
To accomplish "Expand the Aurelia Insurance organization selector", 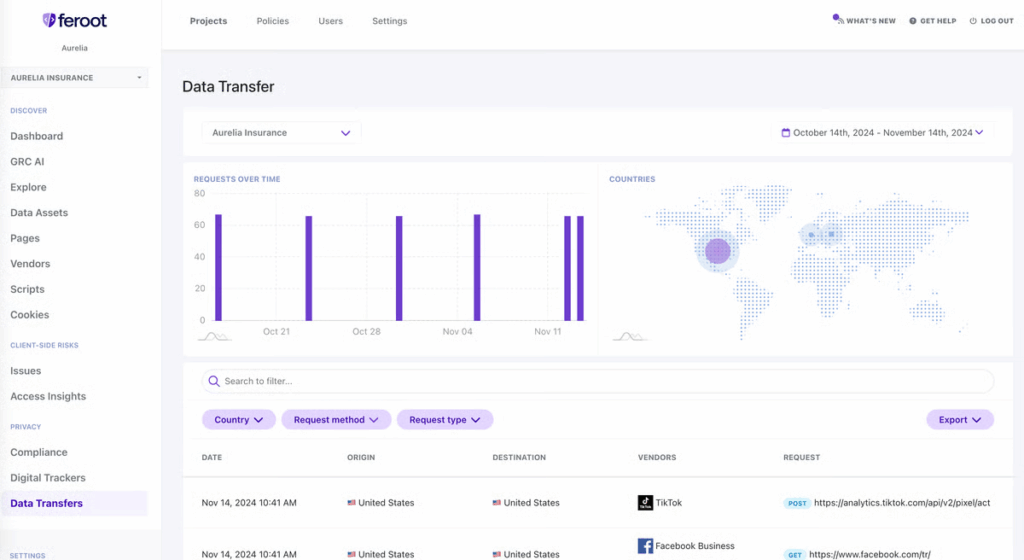I will [74, 78].
